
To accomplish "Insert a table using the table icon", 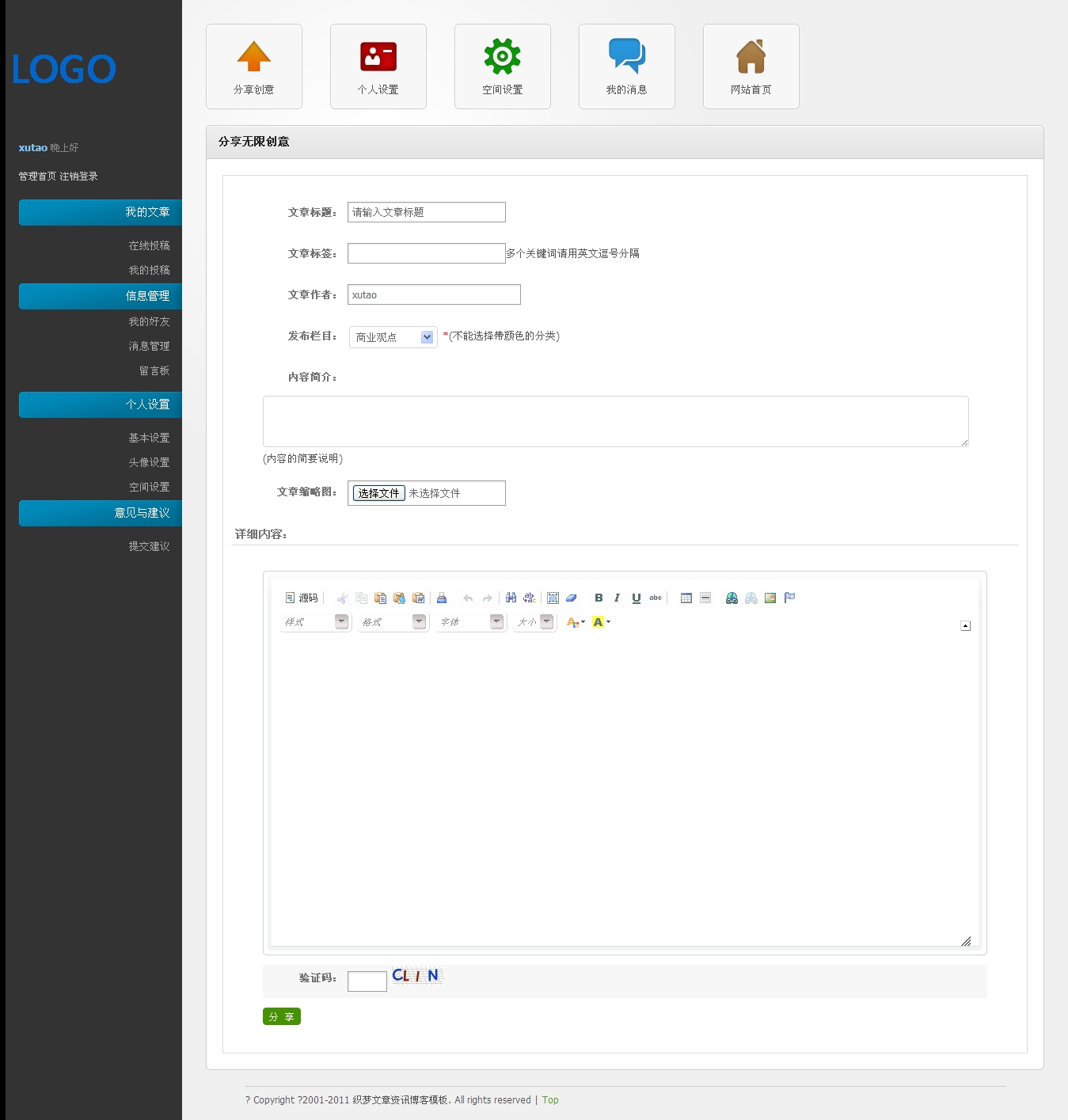I will (x=686, y=598).
